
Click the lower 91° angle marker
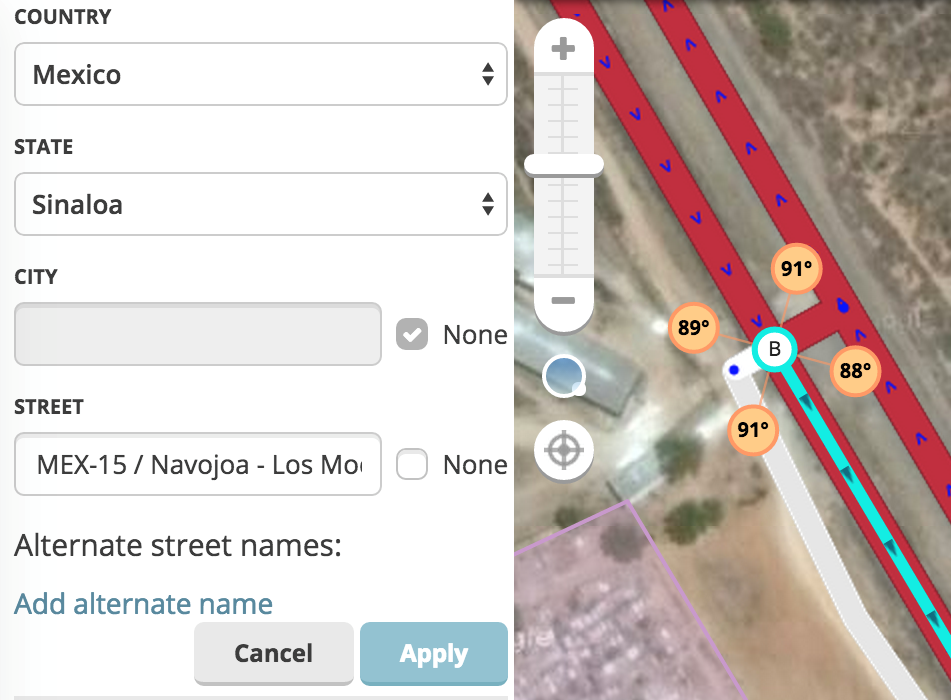tap(752, 430)
